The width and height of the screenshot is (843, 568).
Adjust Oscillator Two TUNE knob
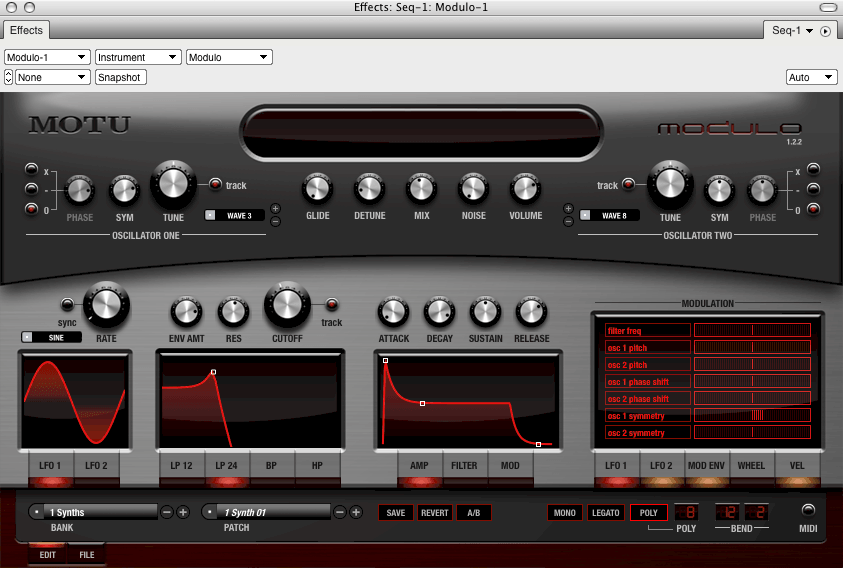[670, 184]
